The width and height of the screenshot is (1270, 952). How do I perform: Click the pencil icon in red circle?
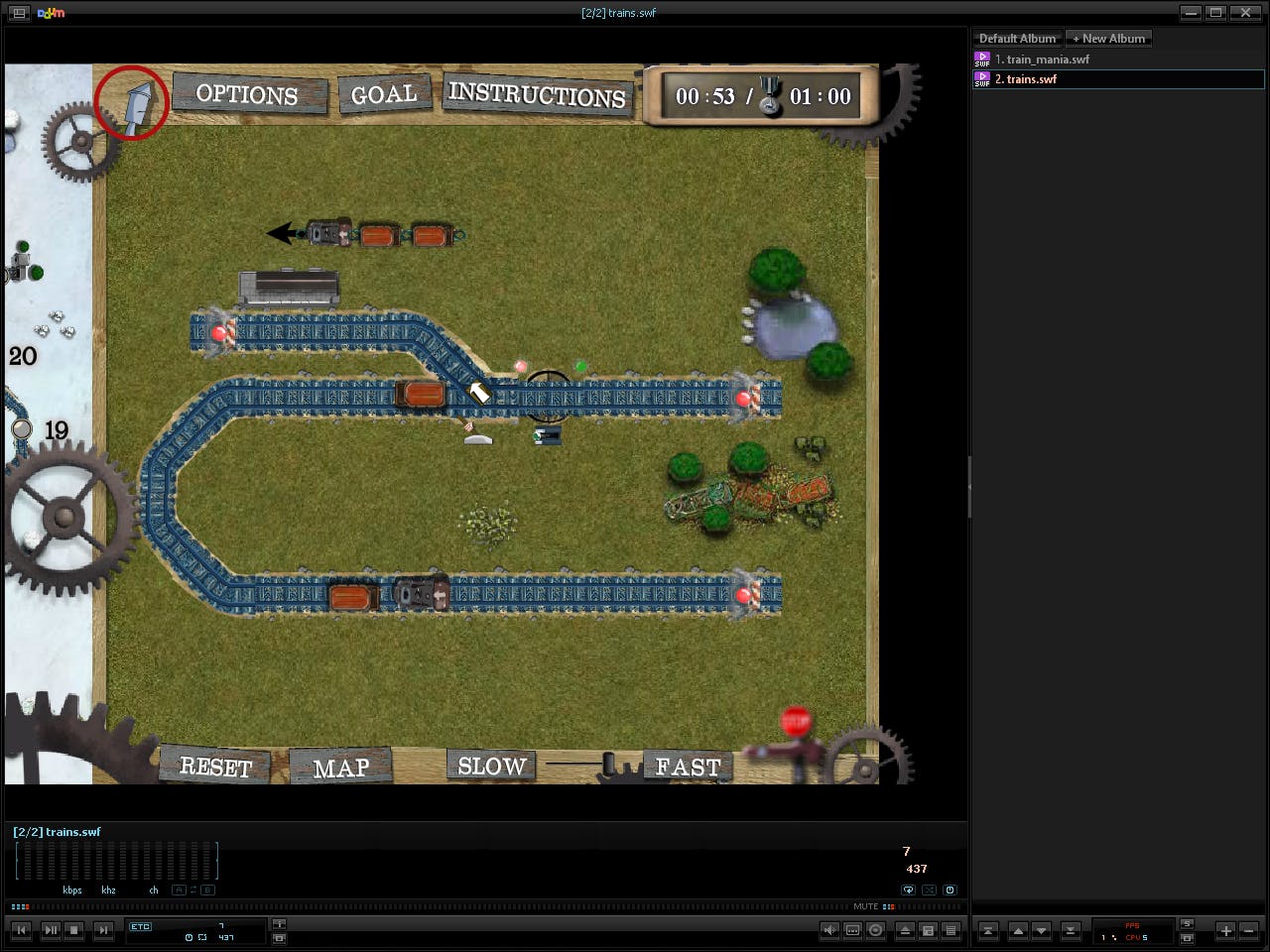(x=132, y=102)
